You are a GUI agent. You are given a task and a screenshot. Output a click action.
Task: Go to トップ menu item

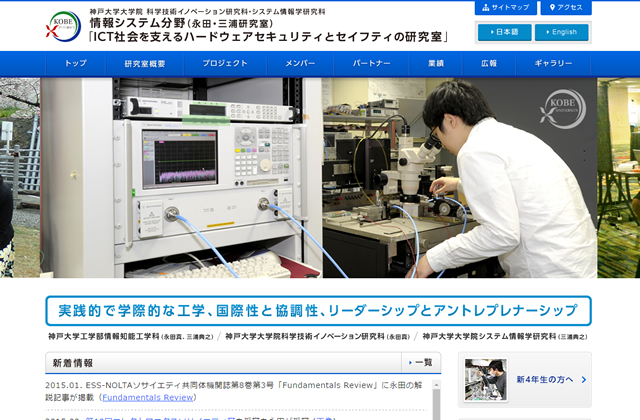[x=76, y=63]
